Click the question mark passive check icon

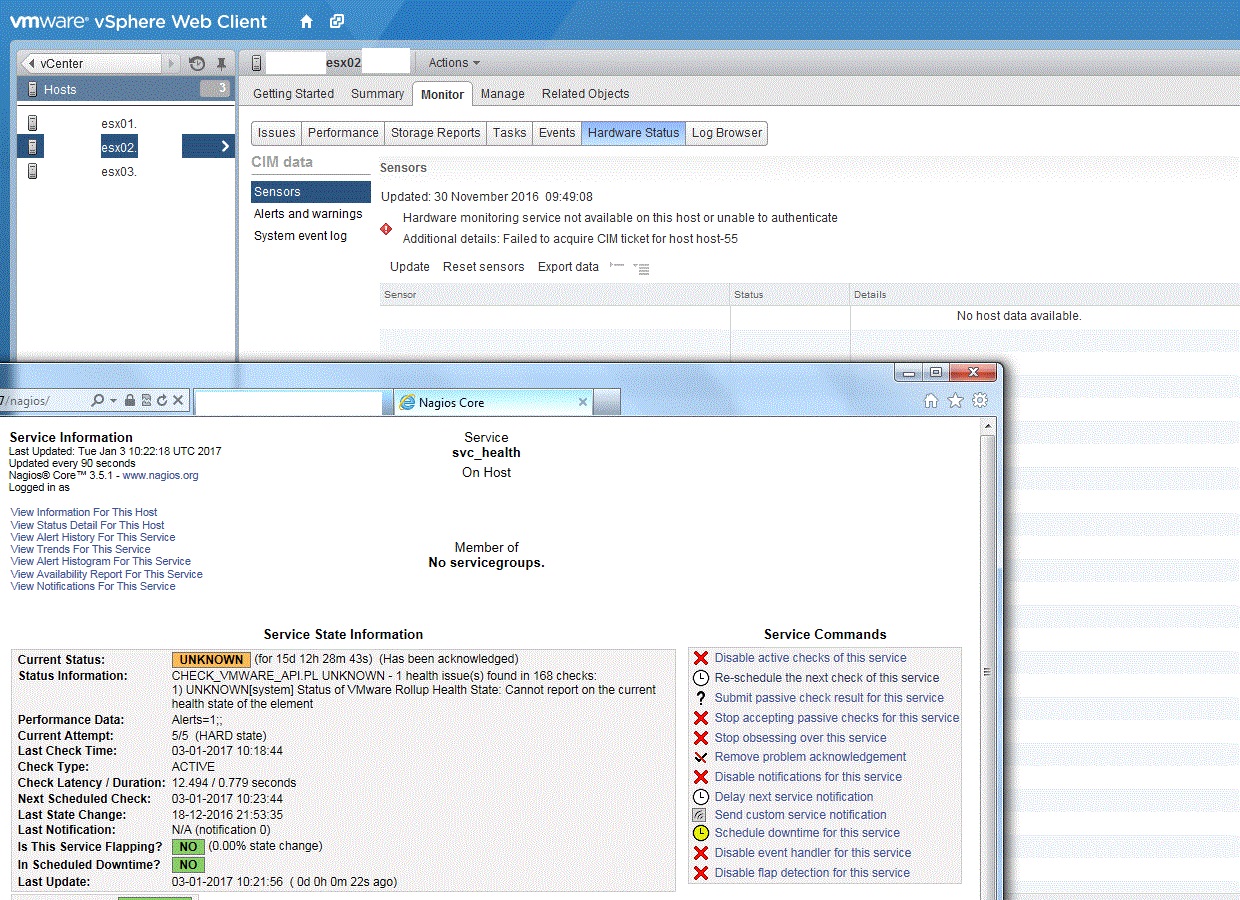pos(701,698)
